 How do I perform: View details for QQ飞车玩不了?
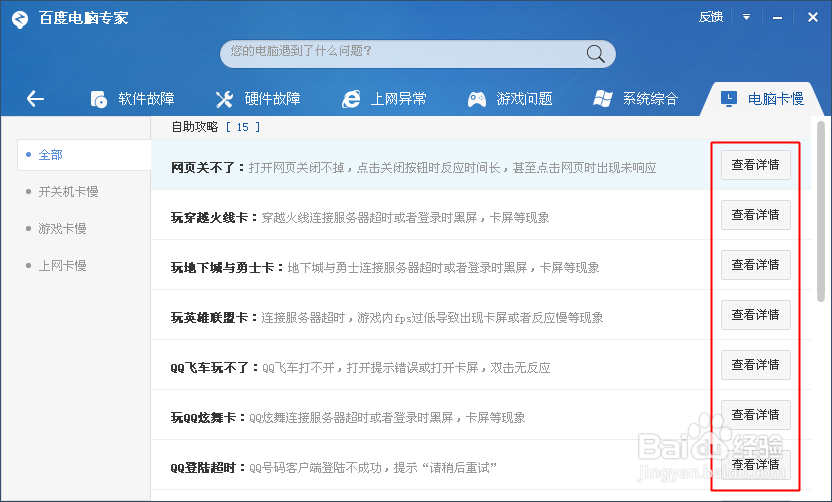pos(756,365)
